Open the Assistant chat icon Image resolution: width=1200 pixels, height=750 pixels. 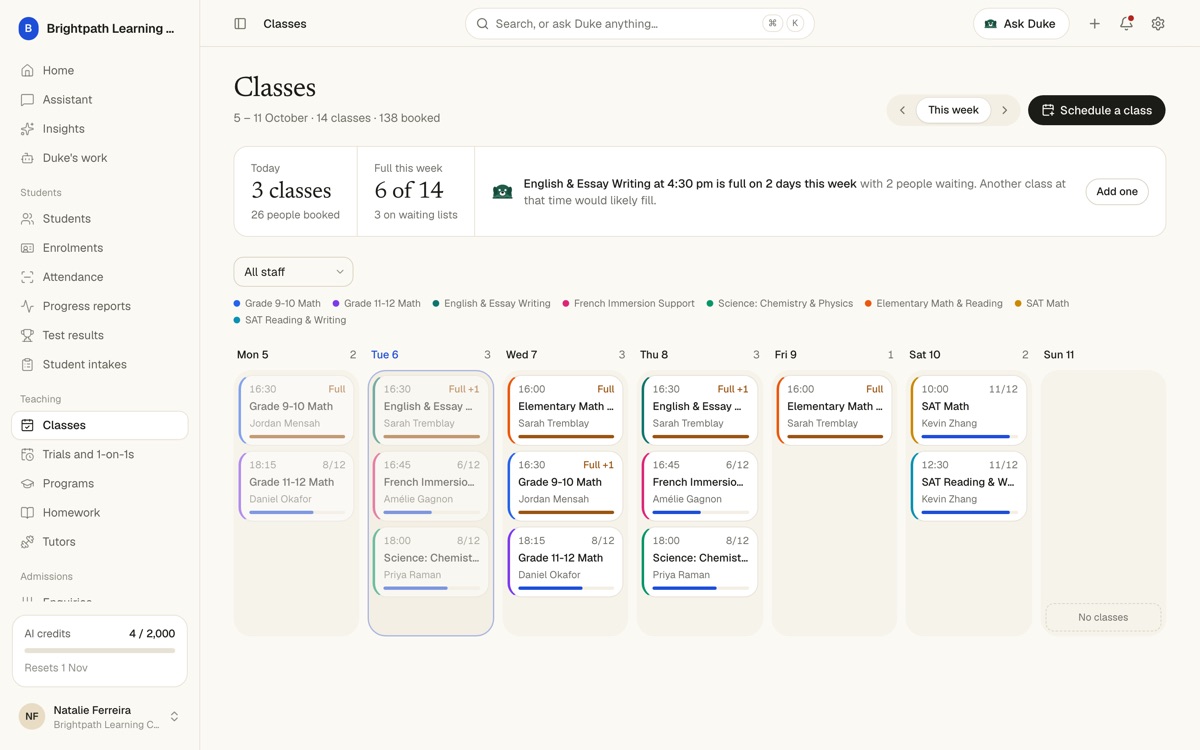(x=27, y=100)
